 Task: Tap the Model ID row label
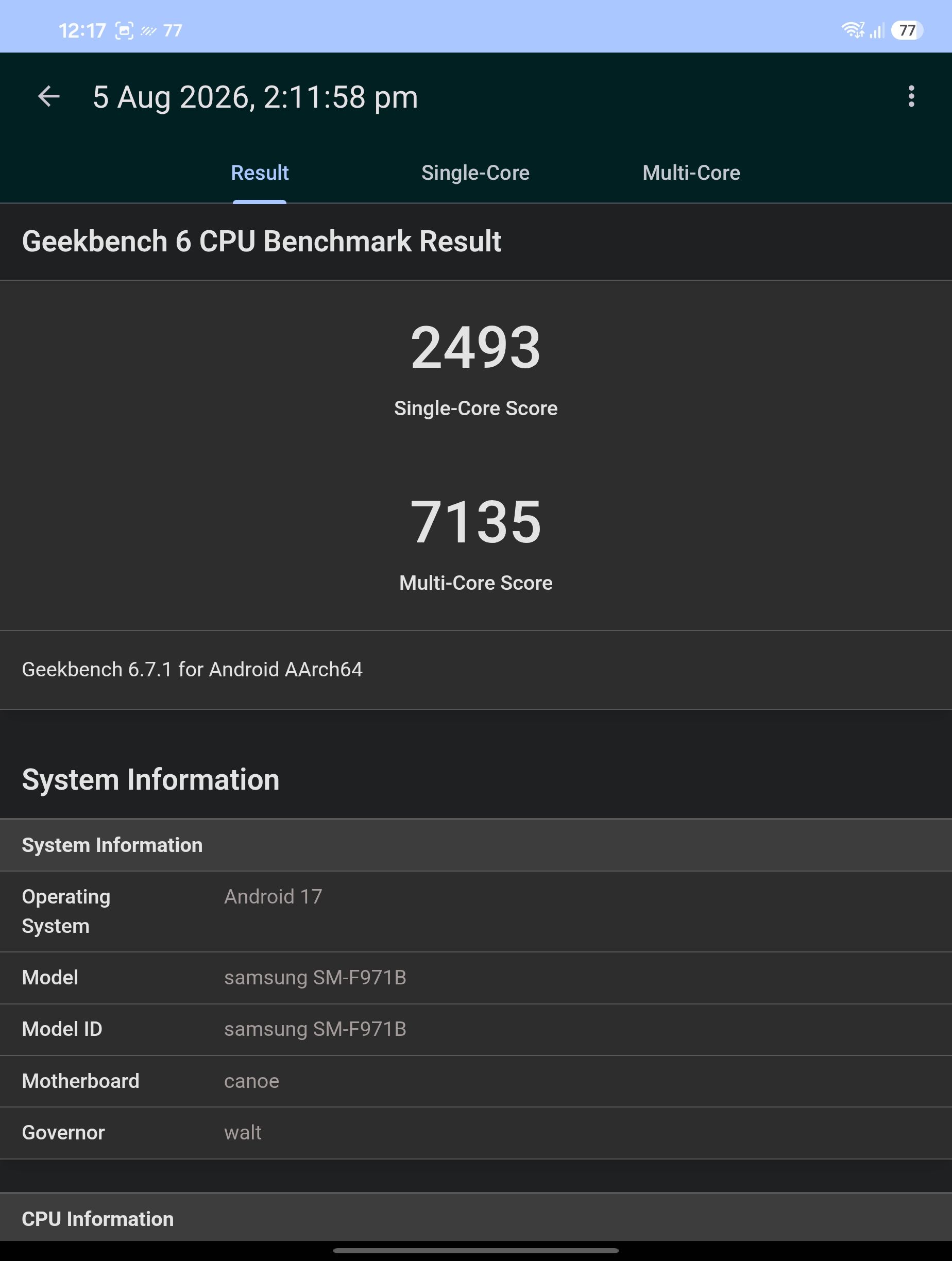click(x=62, y=1029)
